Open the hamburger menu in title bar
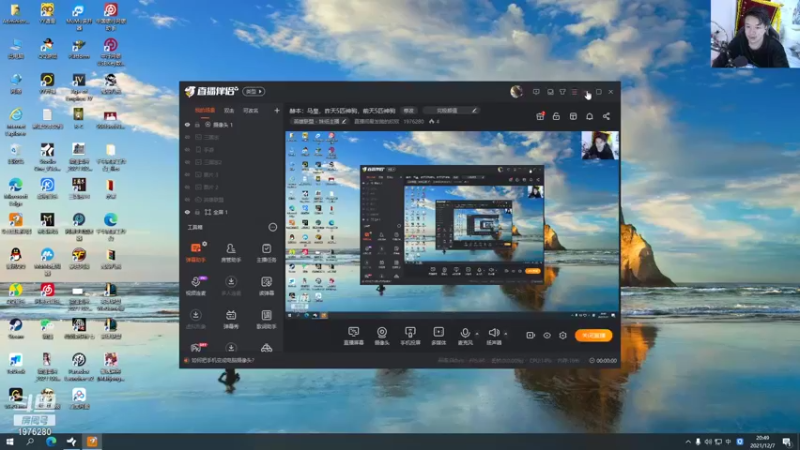The height and width of the screenshot is (450, 800). [x=574, y=92]
